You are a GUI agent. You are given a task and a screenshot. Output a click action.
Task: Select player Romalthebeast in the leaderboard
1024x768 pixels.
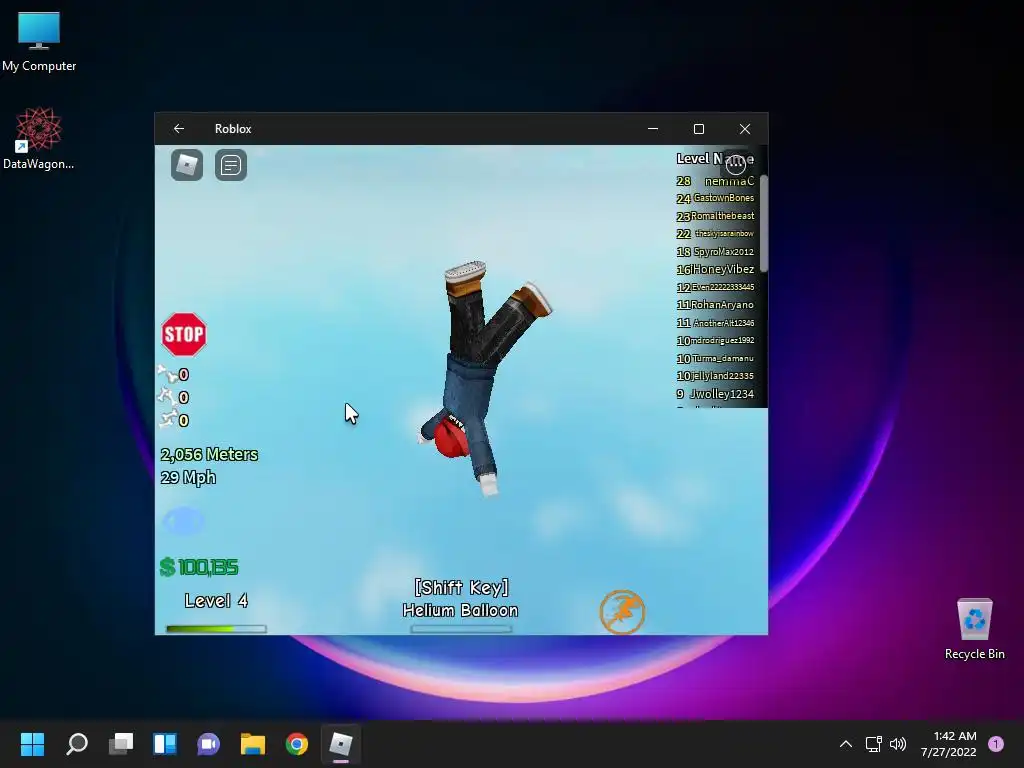click(x=722, y=216)
